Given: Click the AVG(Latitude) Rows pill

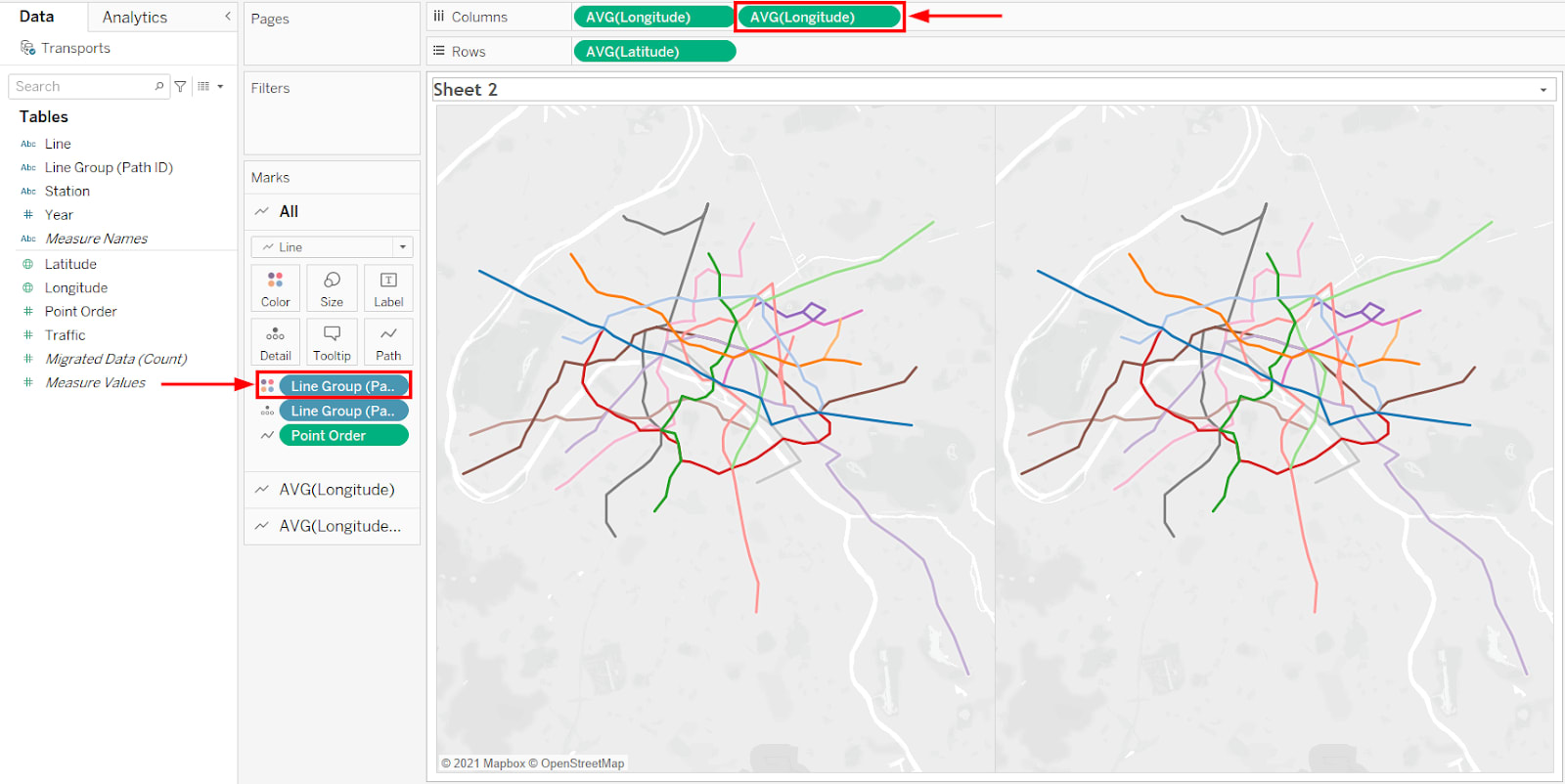Looking at the screenshot, I should click(654, 51).
